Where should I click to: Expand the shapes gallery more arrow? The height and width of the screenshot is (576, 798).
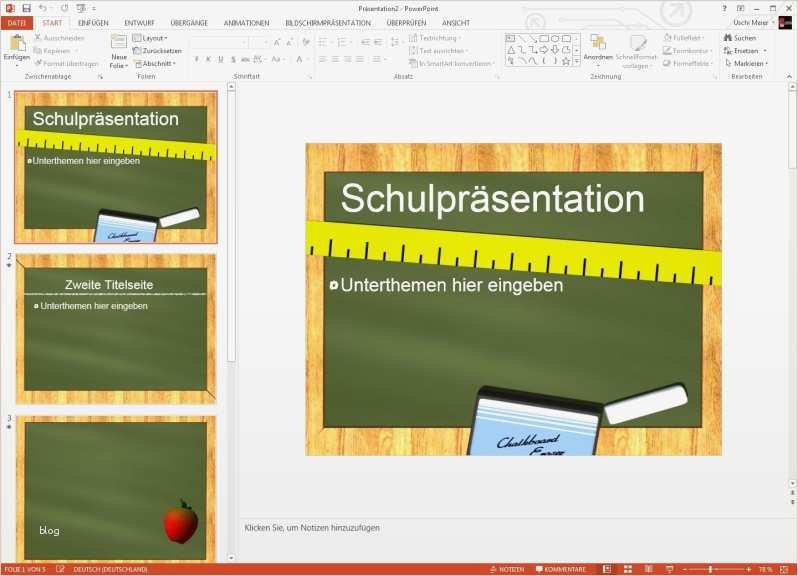[x=577, y=62]
